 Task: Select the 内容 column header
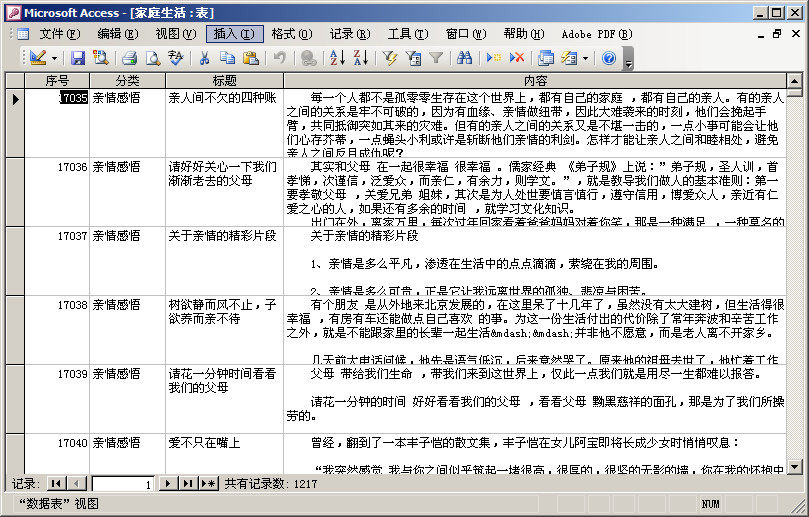[x=535, y=80]
